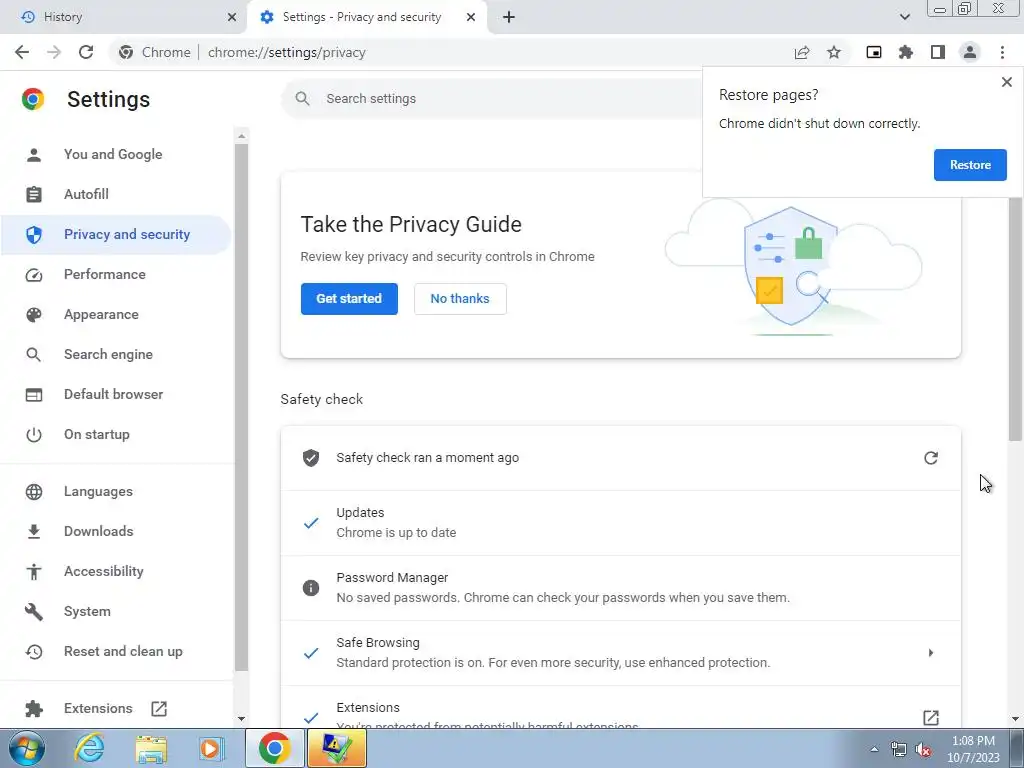Decline Privacy Guide with No thanks

point(460,298)
